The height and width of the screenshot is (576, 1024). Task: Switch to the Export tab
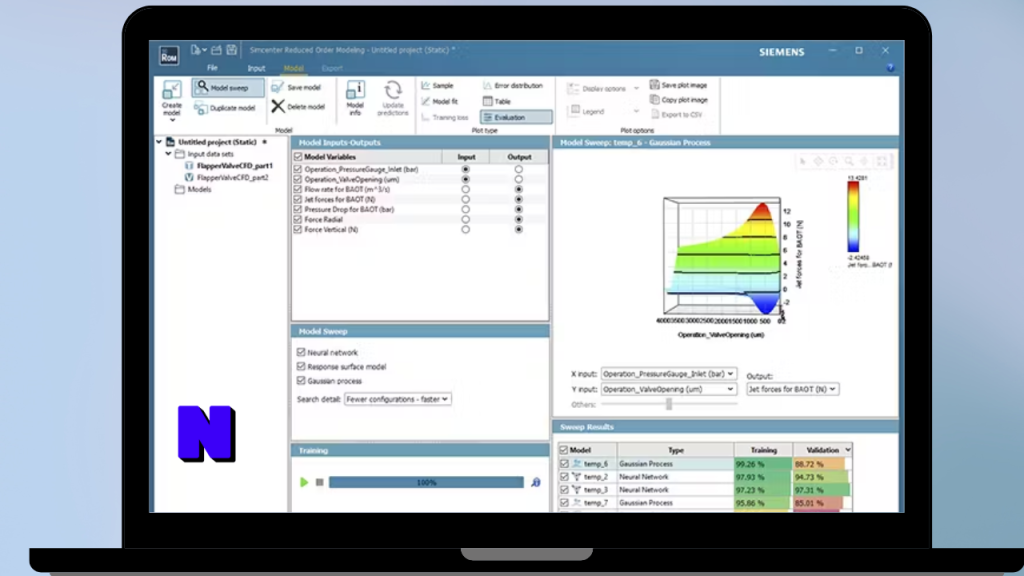click(332, 68)
